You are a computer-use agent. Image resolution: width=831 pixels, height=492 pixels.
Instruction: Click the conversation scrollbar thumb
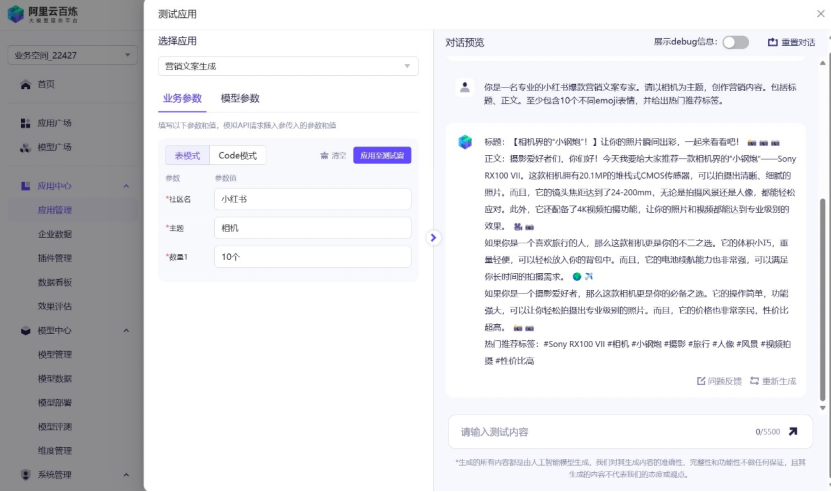823,300
